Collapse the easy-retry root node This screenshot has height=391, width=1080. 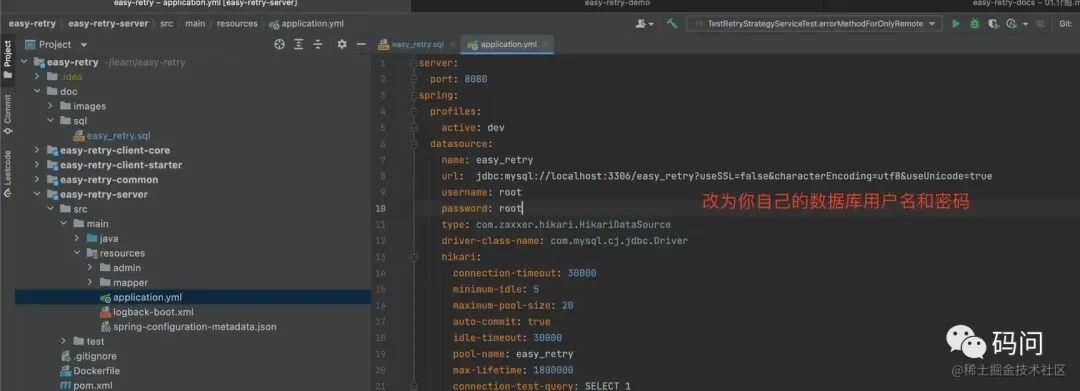pyautogui.click(x=25, y=62)
